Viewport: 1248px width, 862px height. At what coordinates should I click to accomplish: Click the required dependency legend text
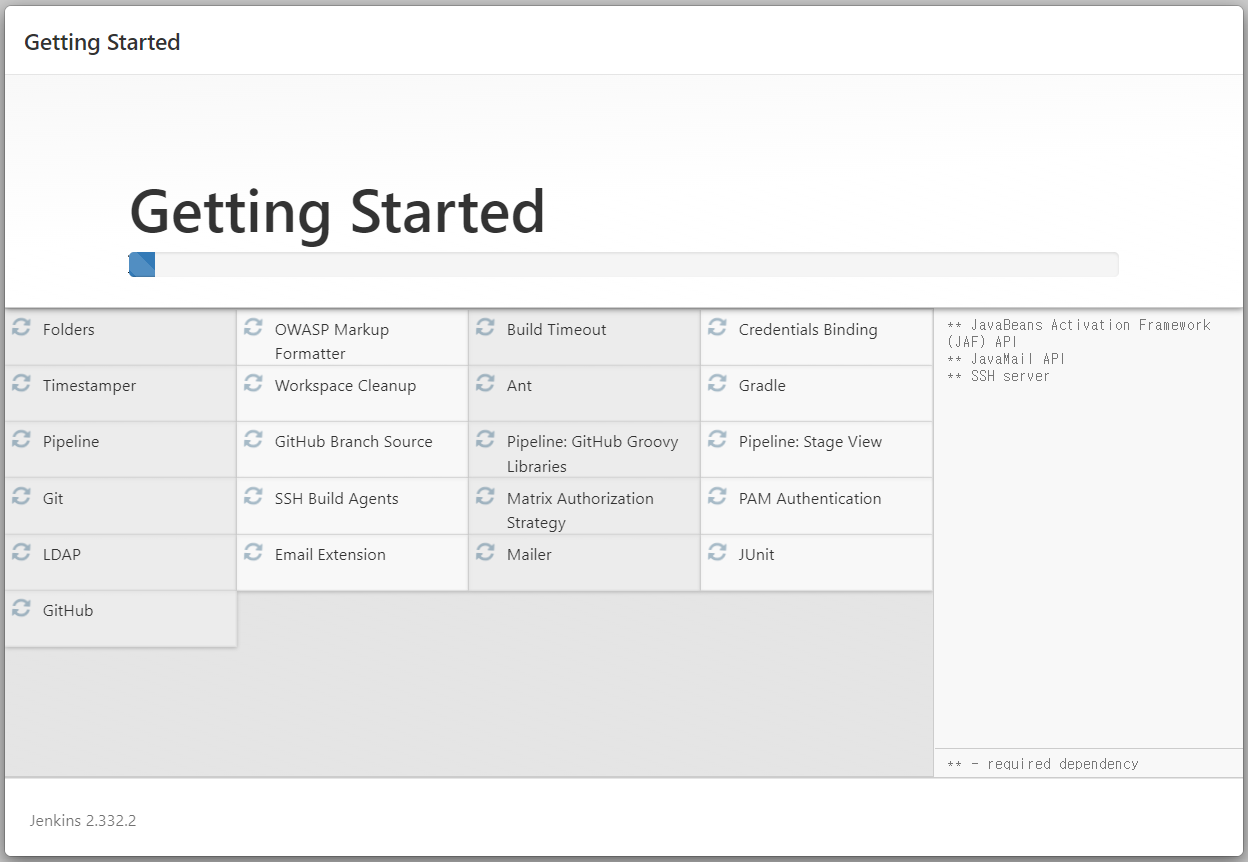1042,764
